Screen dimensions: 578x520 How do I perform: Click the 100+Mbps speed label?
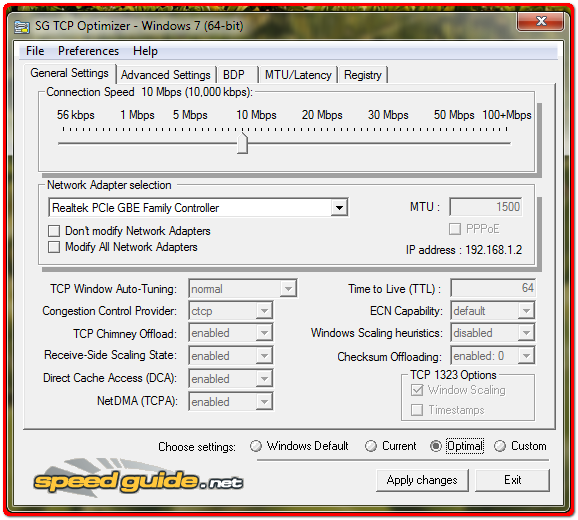(x=507, y=115)
